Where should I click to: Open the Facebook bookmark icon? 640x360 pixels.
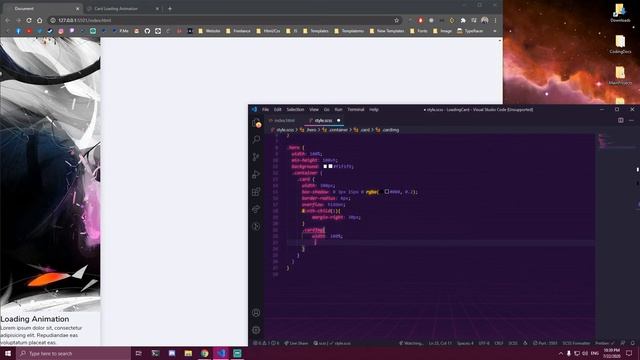point(18,31)
